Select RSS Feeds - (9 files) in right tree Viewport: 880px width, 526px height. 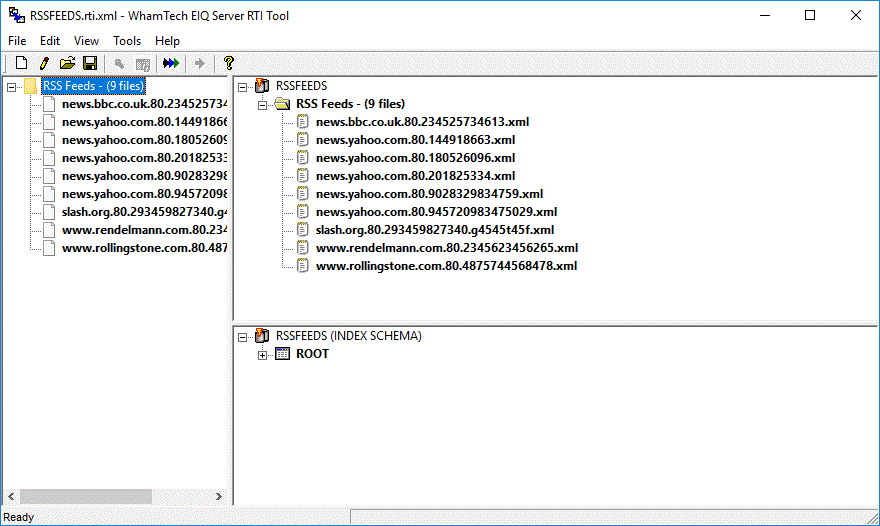350,103
